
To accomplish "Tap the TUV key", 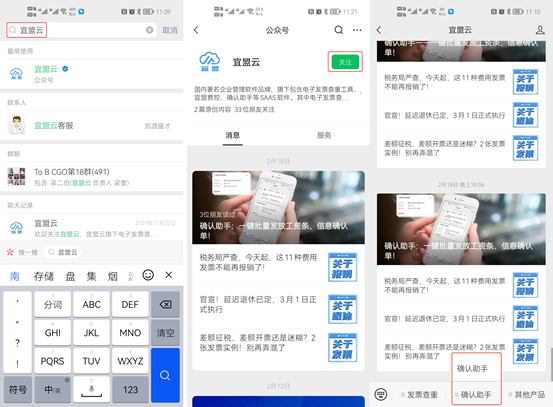I will coord(91,361).
